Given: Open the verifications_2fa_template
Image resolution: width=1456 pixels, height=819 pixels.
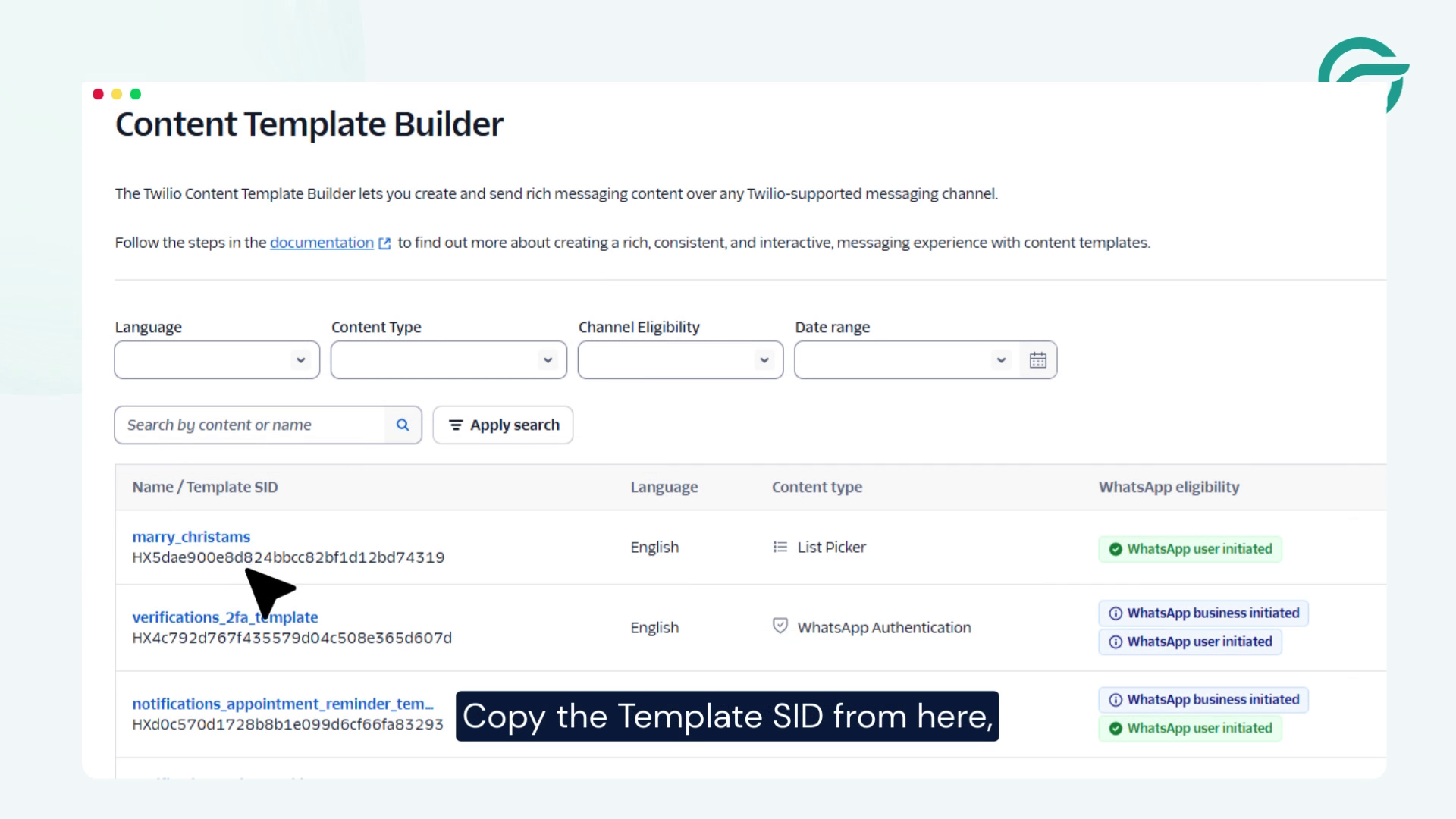Looking at the screenshot, I should (x=224, y=617).
